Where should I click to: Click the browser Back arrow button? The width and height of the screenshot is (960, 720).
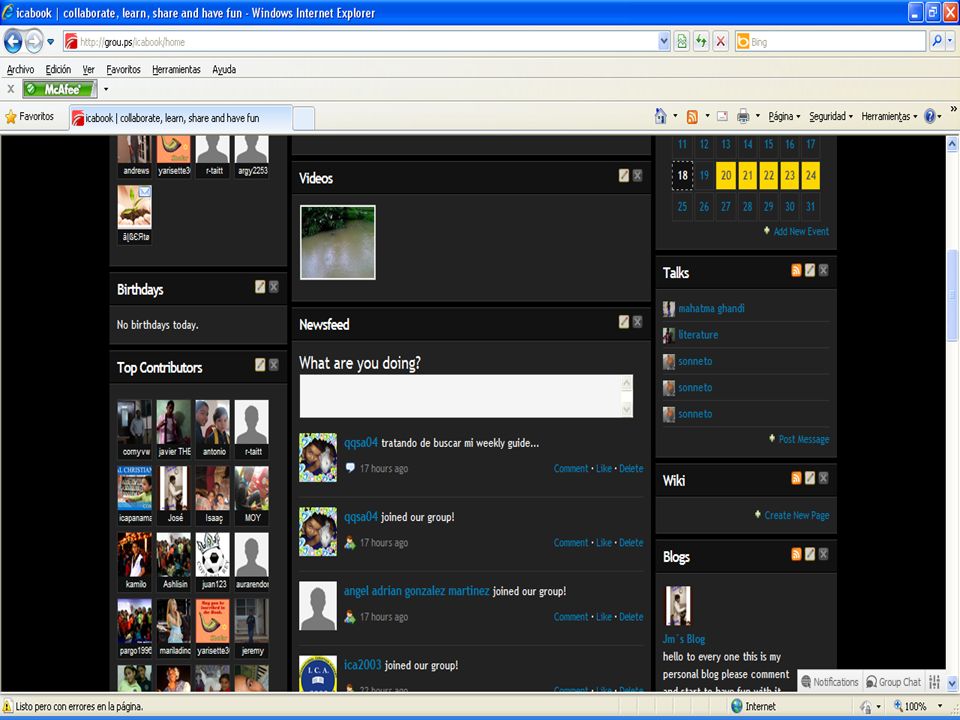point(13,42)
